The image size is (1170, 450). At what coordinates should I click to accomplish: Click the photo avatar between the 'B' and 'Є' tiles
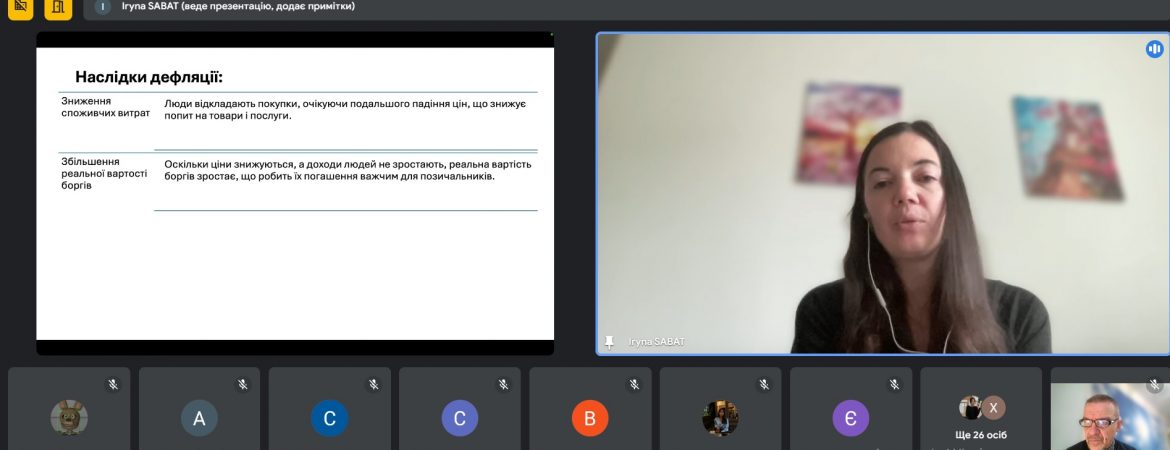[x=720, y=418]
